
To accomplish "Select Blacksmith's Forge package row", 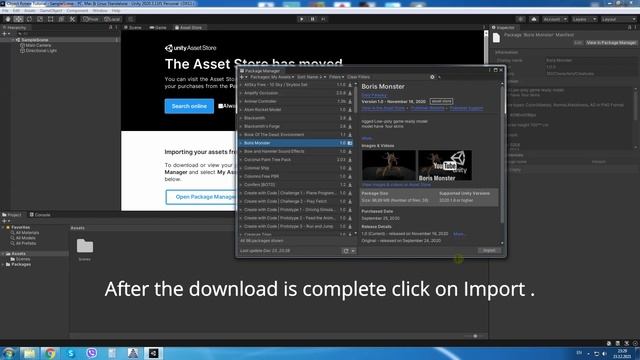I will point(296,127).
